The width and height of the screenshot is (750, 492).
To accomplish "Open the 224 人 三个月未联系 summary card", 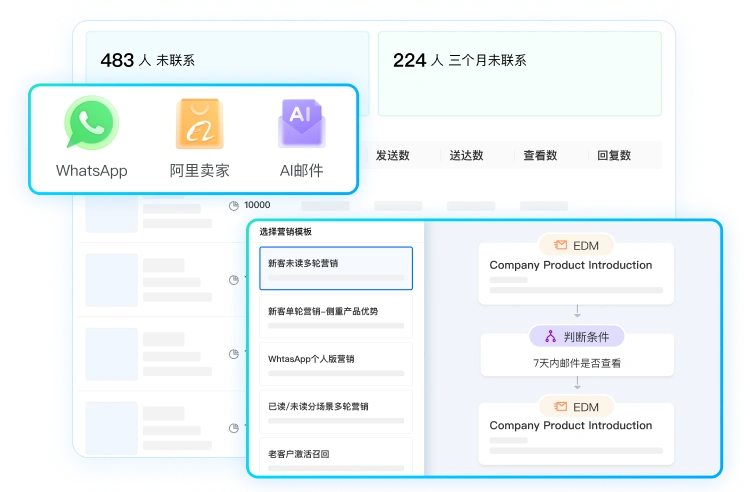I will [520, 74].
